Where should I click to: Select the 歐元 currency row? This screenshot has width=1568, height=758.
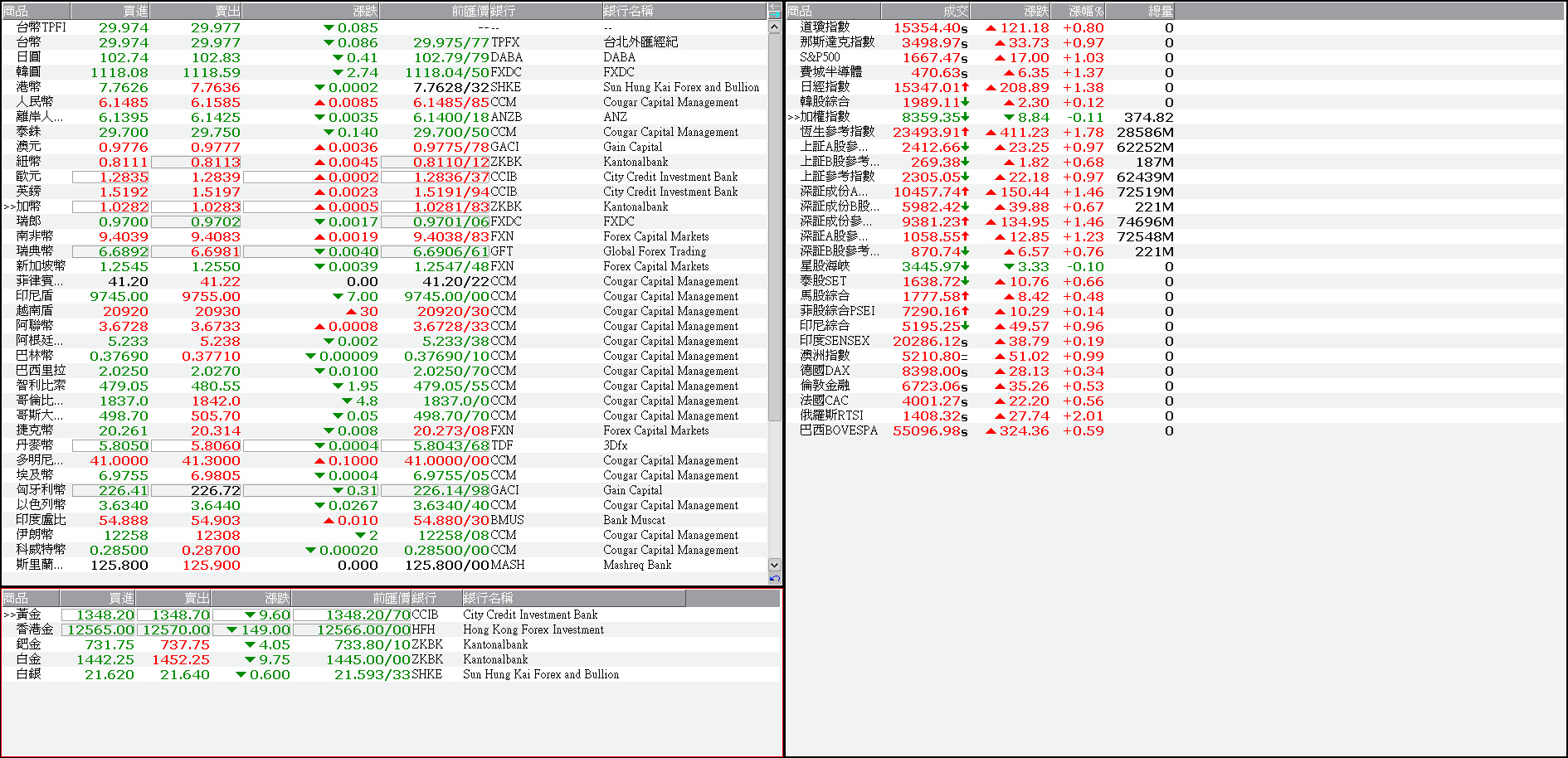pyautogui.click(x=384, y=177)
